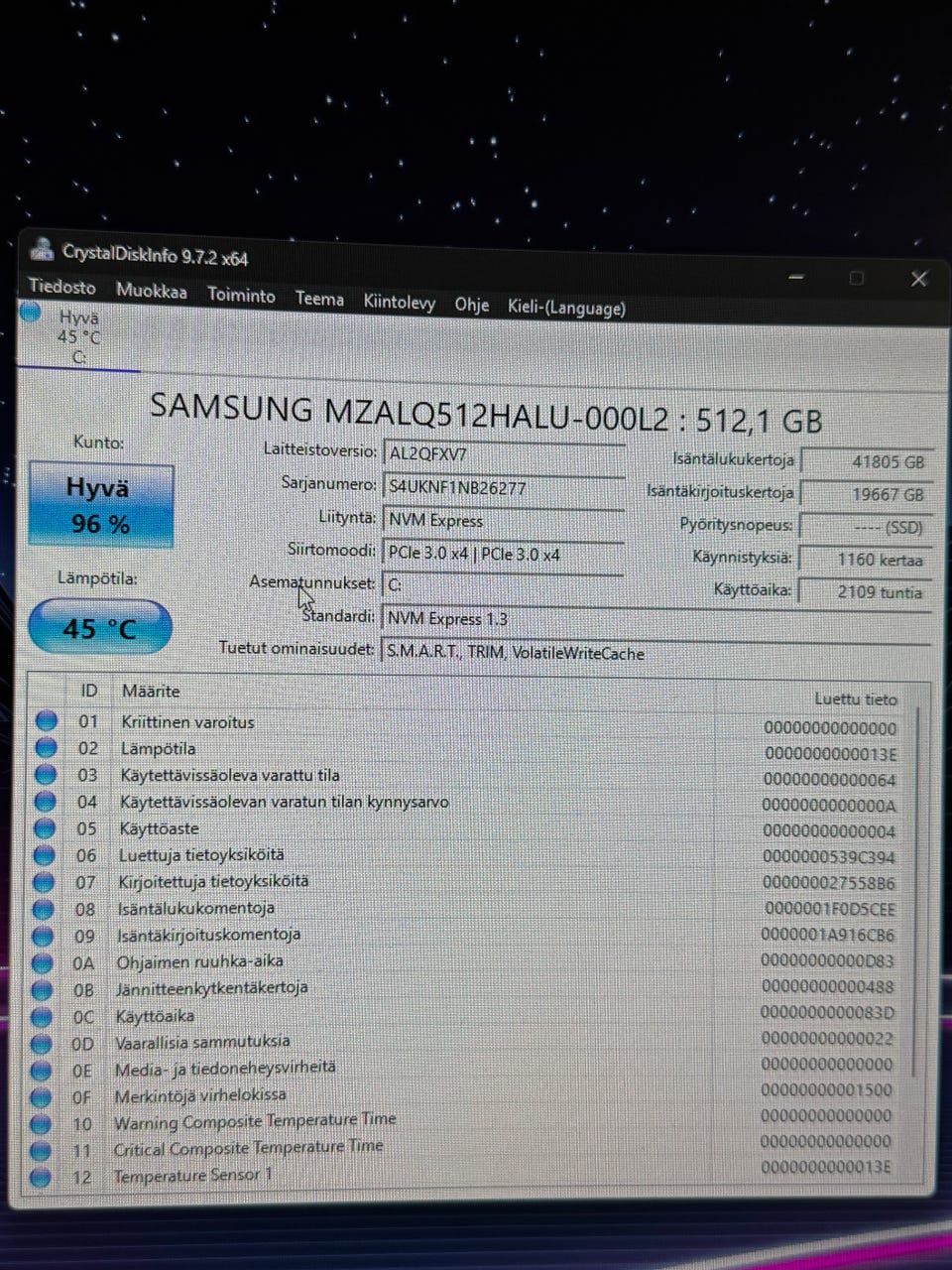952x1270 pixels.
Task: Click the status circle for Temperature Sensor 1
Action: 41,1178
